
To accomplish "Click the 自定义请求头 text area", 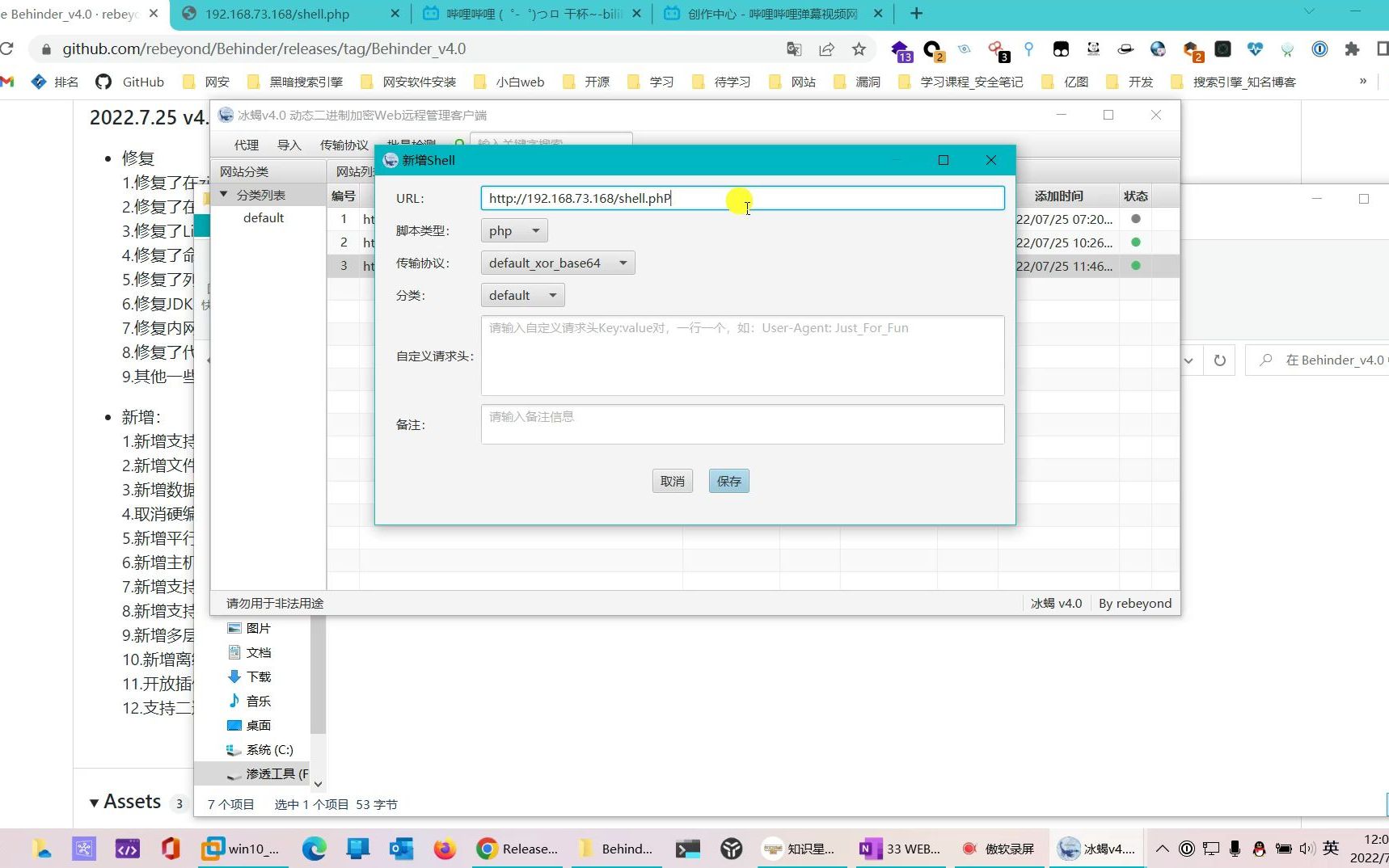I will (742, 356).
